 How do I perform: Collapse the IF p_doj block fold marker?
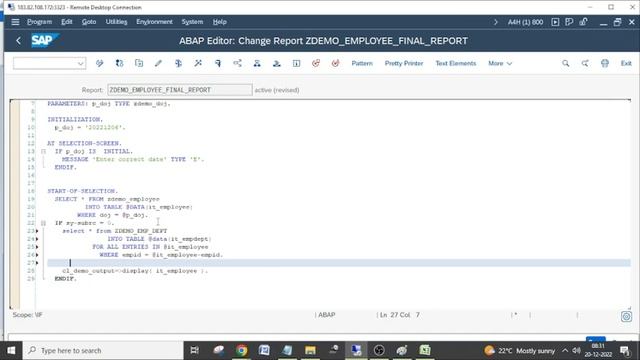click(43, 151)
